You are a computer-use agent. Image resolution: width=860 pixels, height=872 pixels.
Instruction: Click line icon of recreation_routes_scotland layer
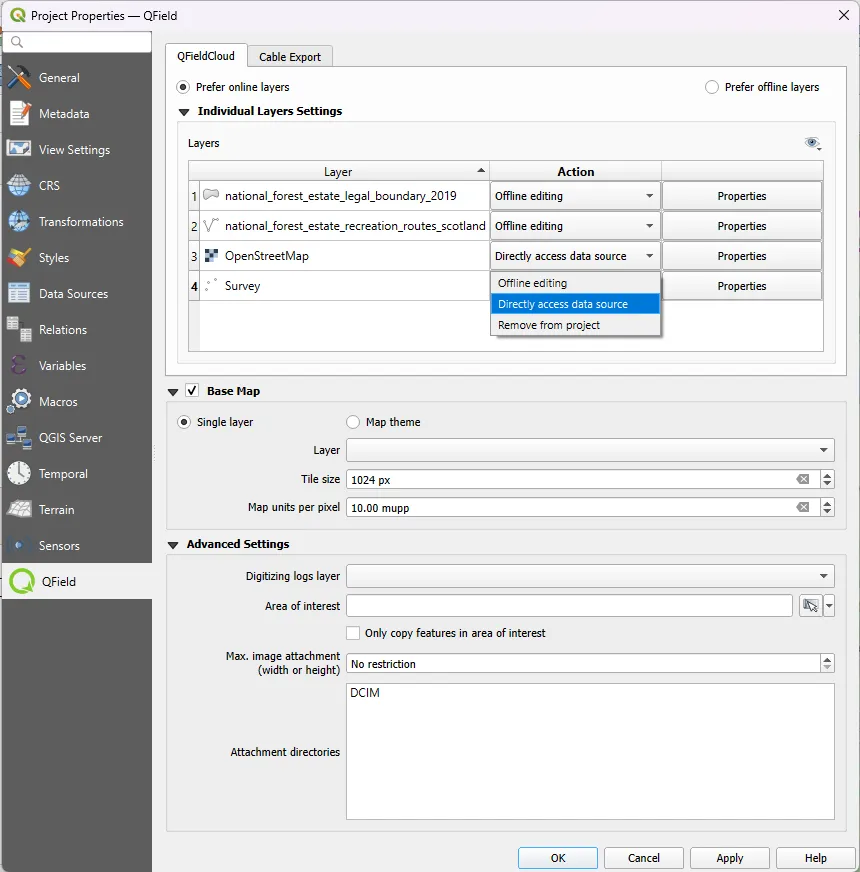point(211,225)
